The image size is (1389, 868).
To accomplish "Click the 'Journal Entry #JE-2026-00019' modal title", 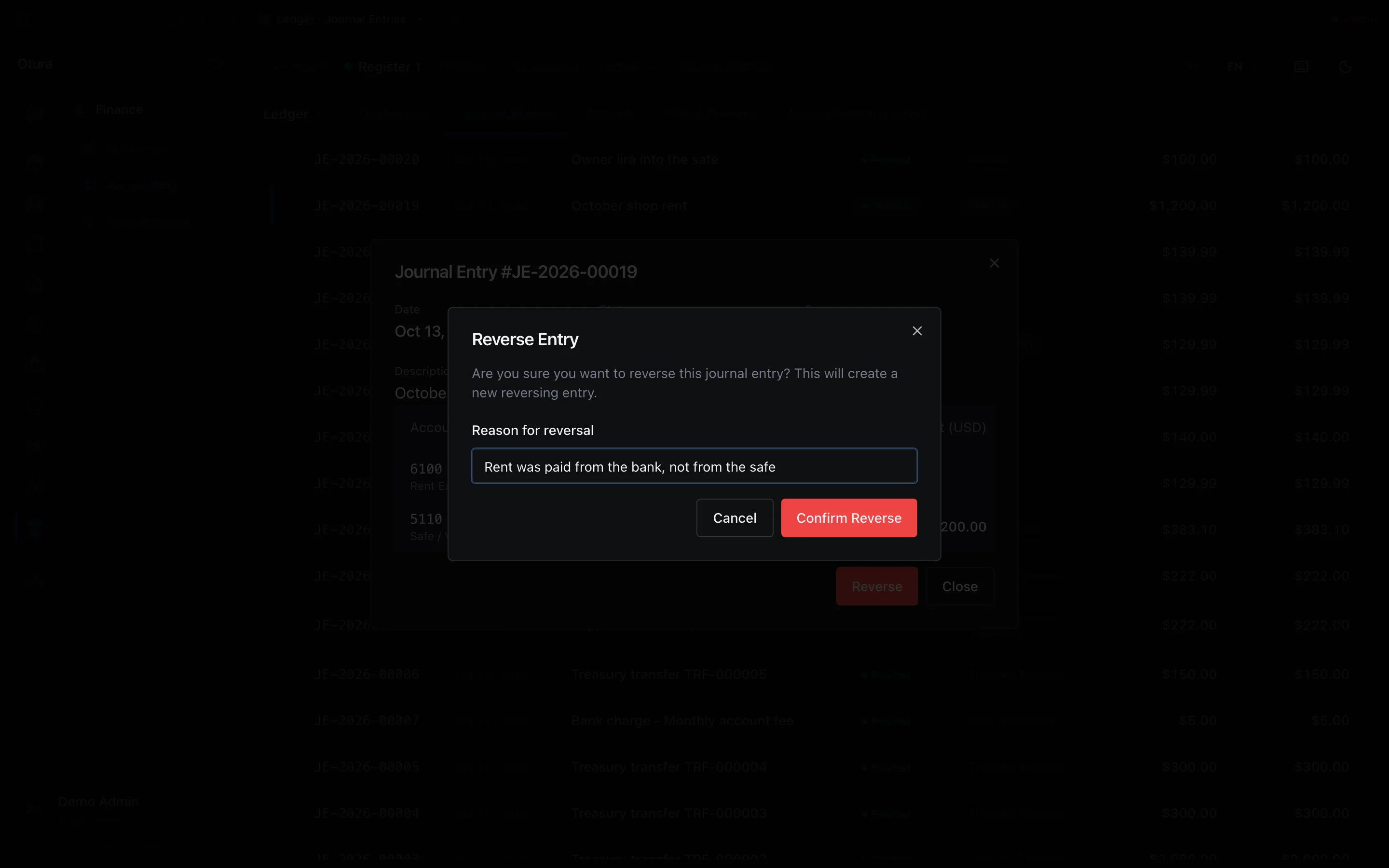I will (x=516, y=271).
